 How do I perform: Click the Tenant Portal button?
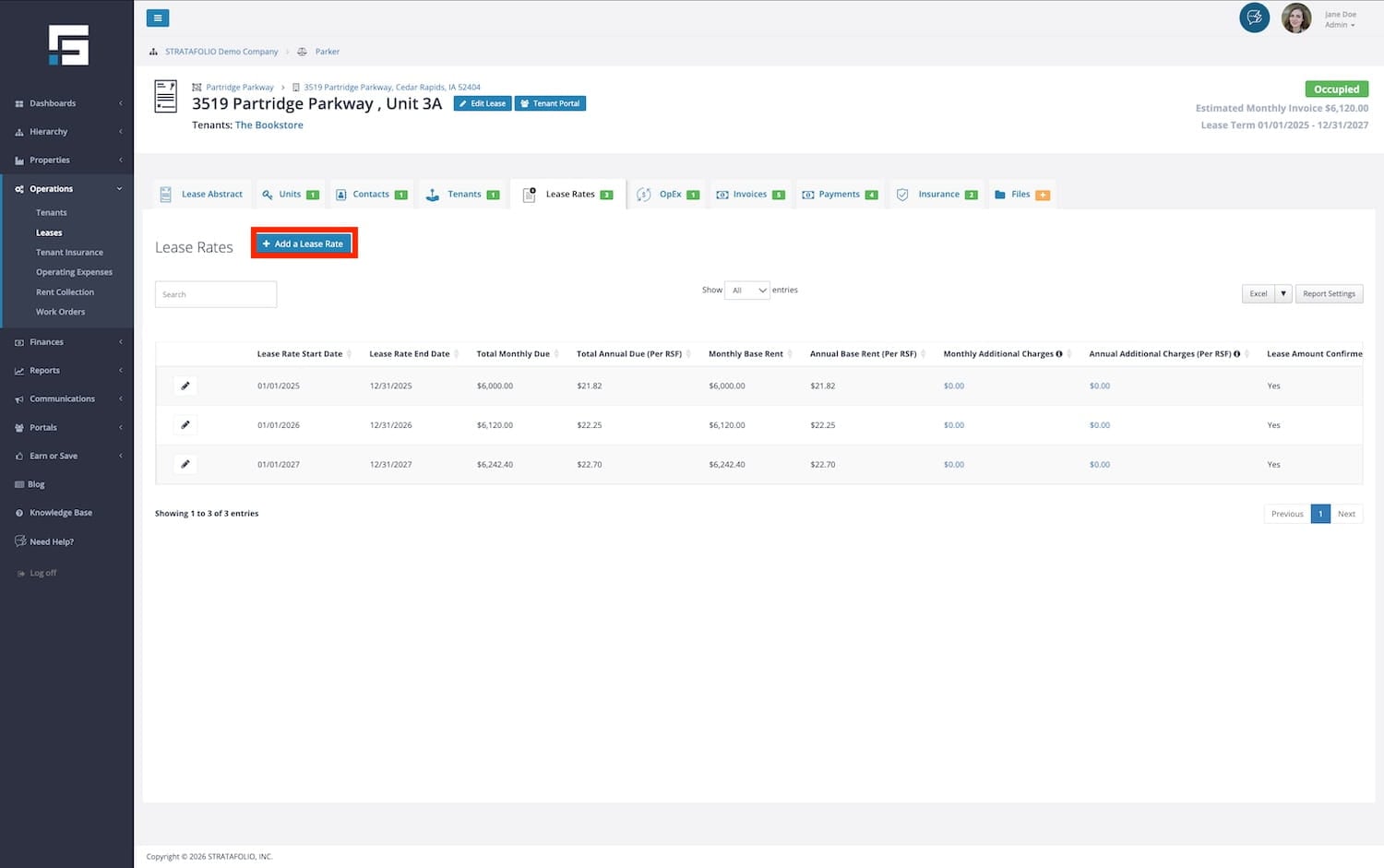click(x=550, y=103)
